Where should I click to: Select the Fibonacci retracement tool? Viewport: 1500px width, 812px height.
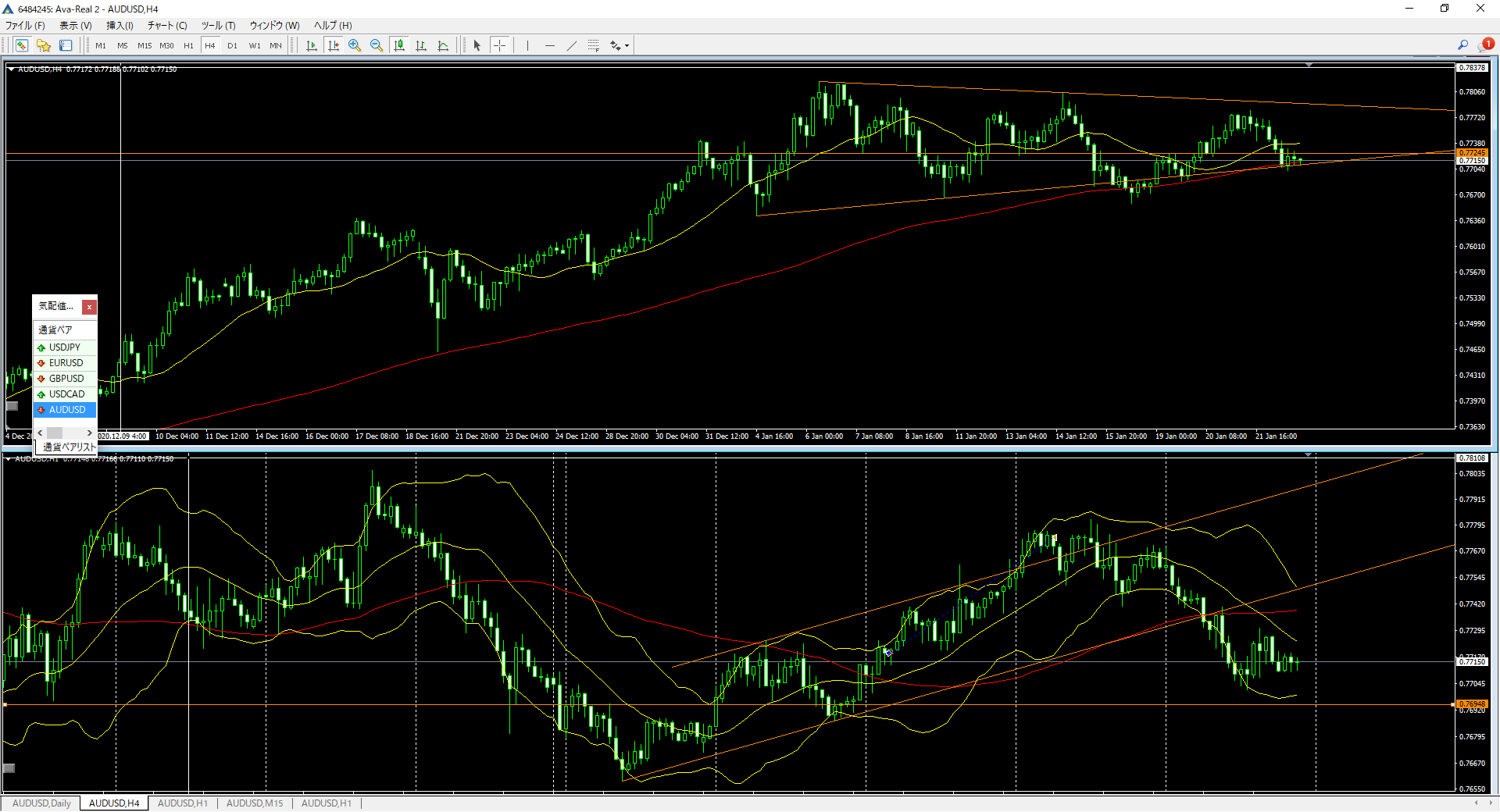click(x=594, y=45)
